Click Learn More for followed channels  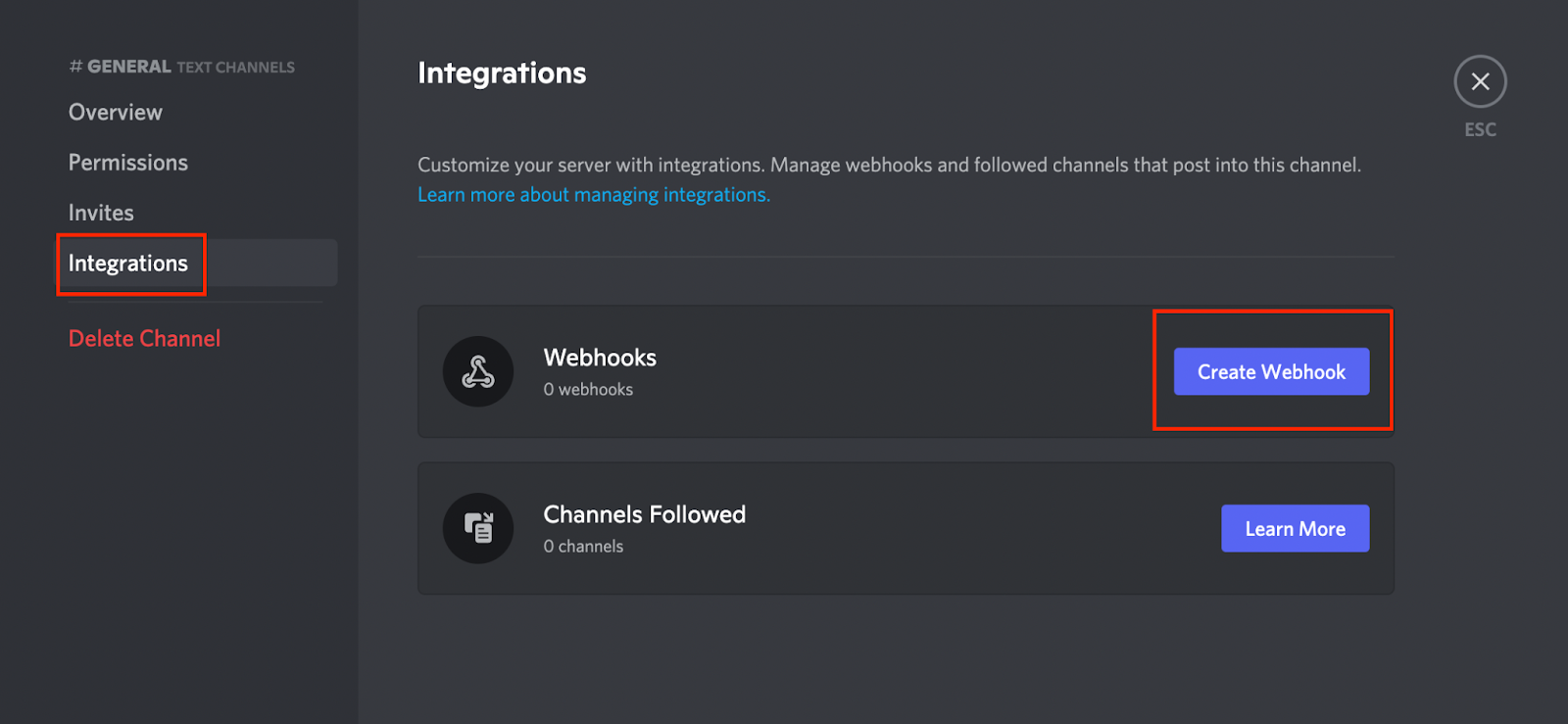(x=1295, y=528)
